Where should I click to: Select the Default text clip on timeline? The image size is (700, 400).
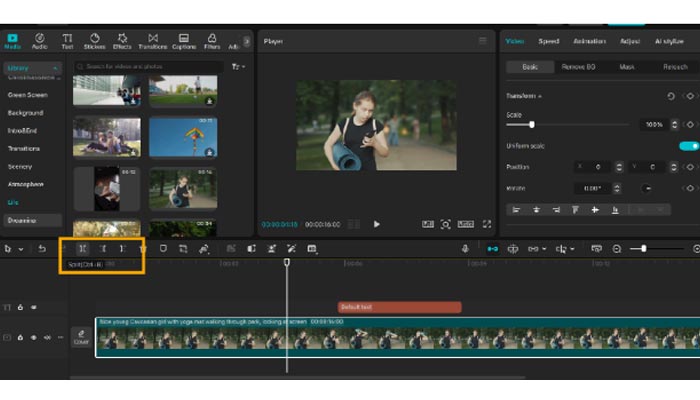point(399,307)
